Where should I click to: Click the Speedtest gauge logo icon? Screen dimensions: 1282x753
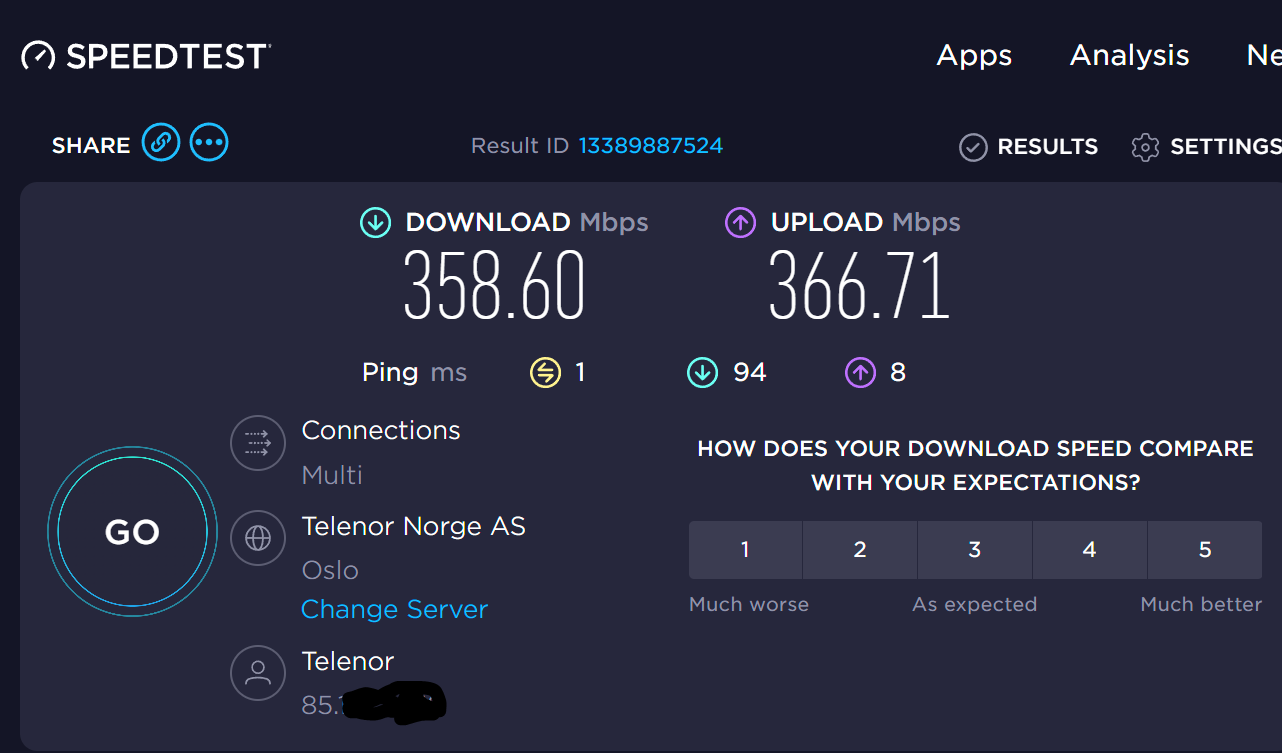(x=38, y=55)
